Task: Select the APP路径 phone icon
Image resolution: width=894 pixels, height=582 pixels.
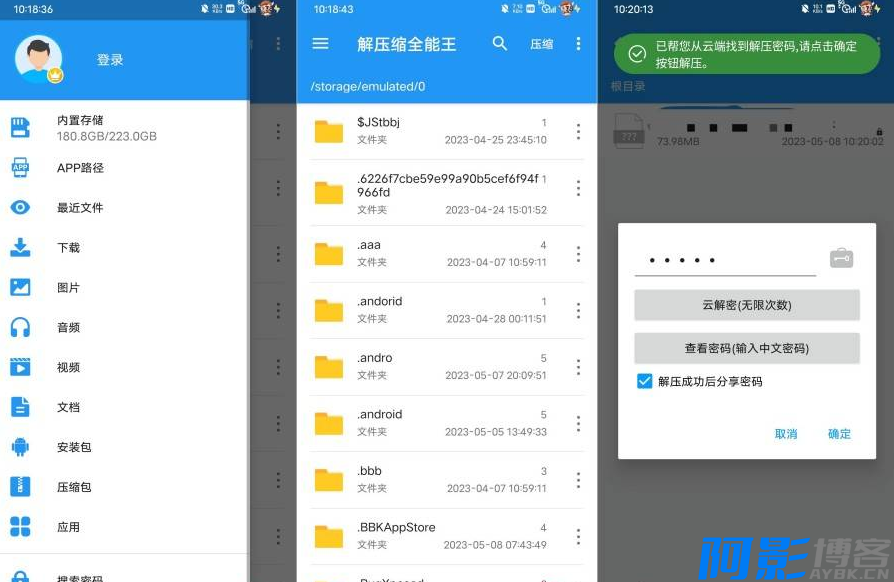Action: point(21,168)
